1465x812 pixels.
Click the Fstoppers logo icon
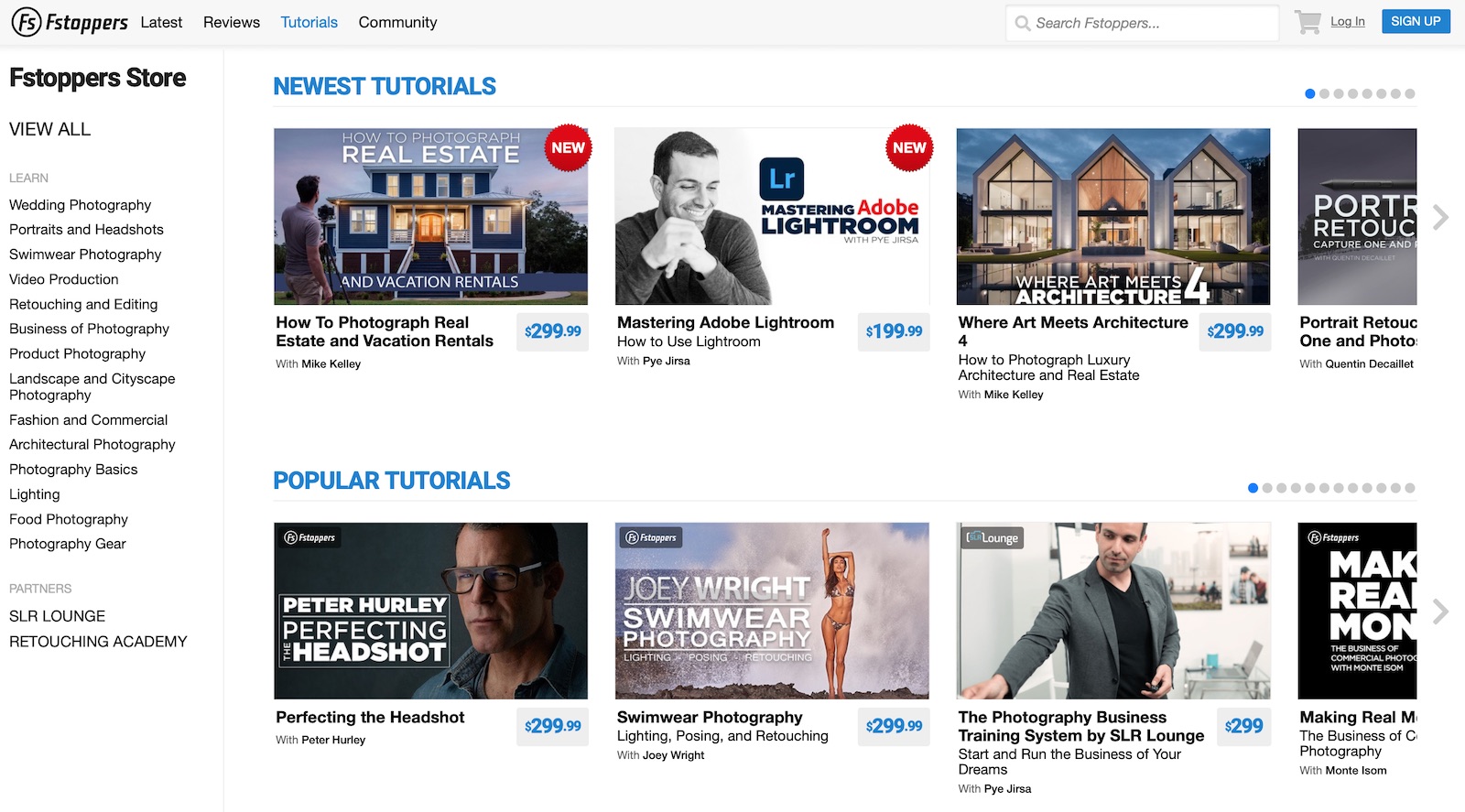27,22
